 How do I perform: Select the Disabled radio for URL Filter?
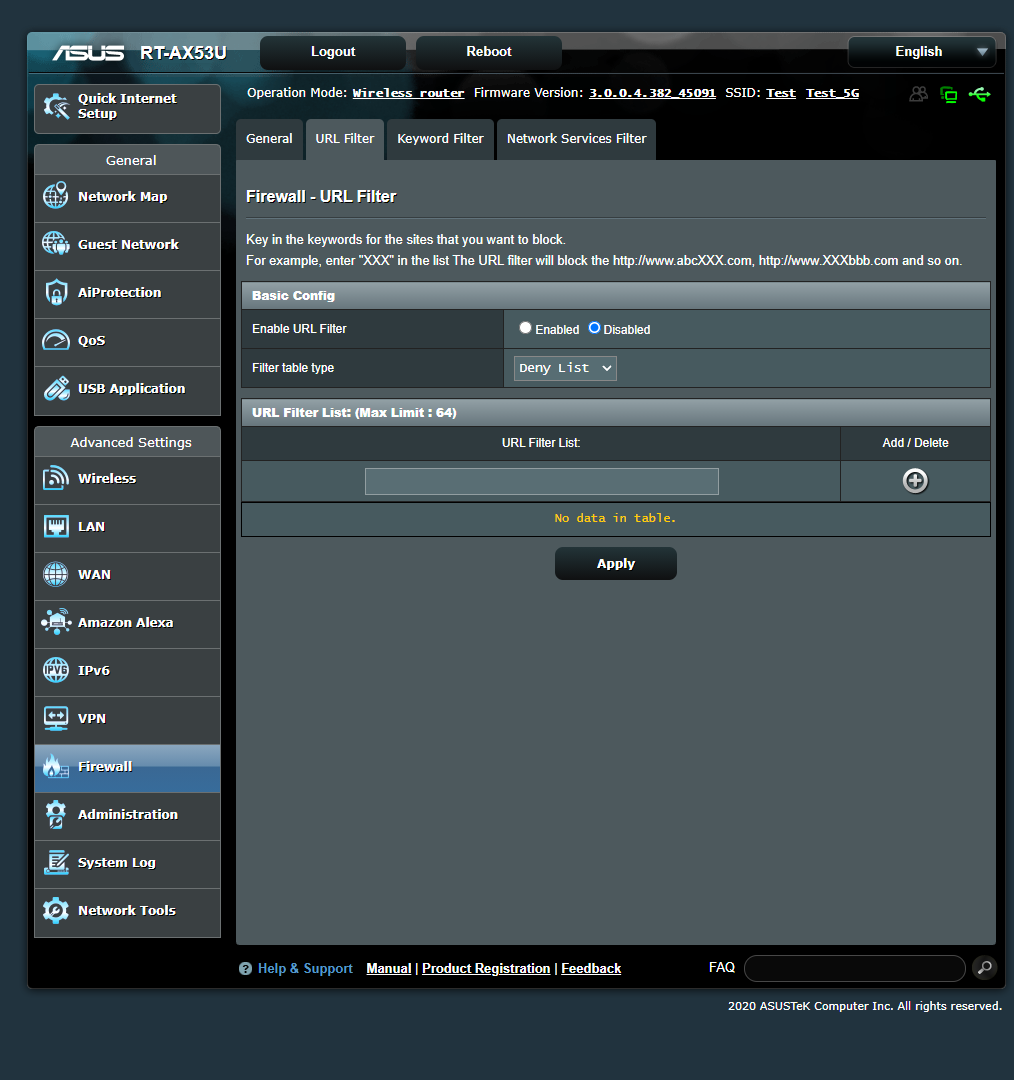(x=594, y=328)
